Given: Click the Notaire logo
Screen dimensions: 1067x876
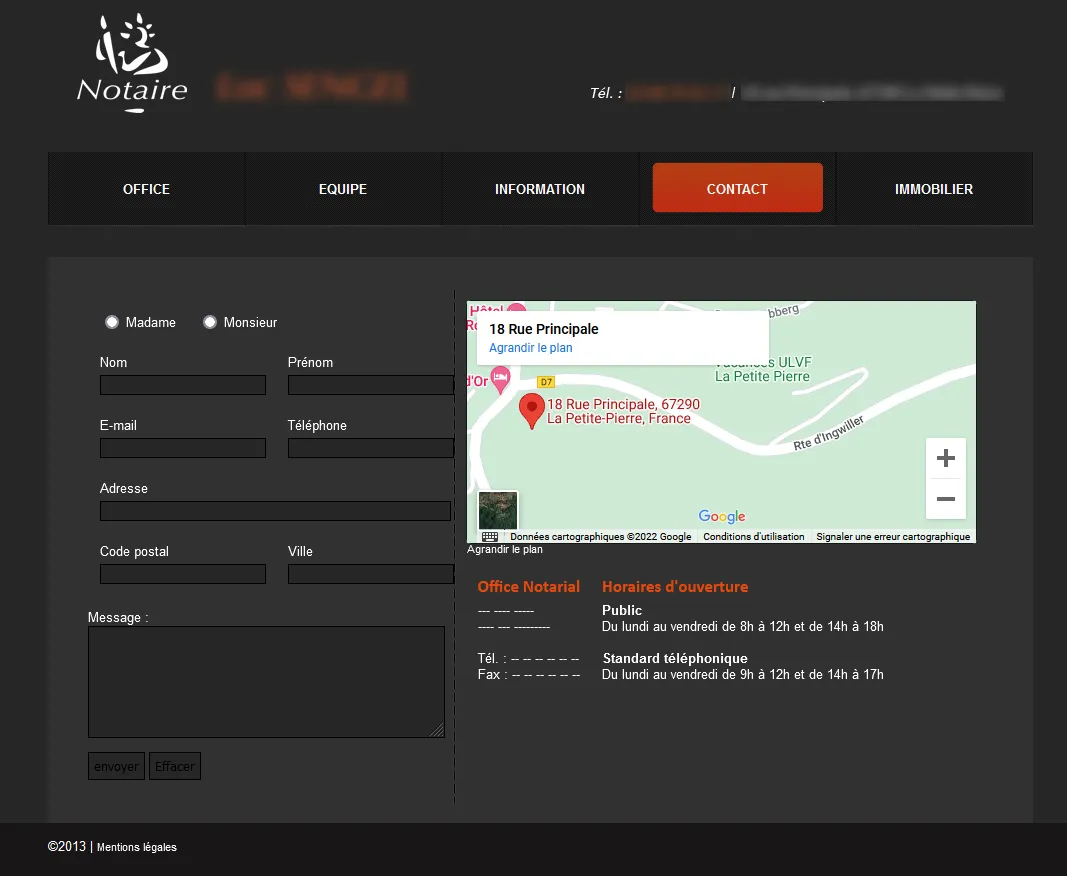Looking at the screenshot, I should pyautogui.click(x=132, y=63).
